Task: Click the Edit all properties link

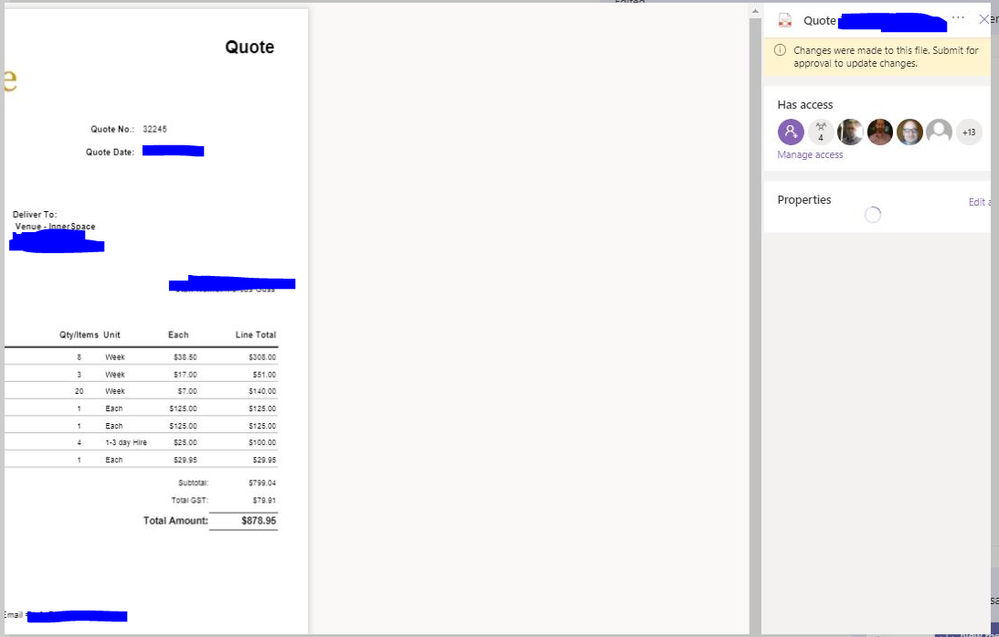Action: (x=979, y=202)
